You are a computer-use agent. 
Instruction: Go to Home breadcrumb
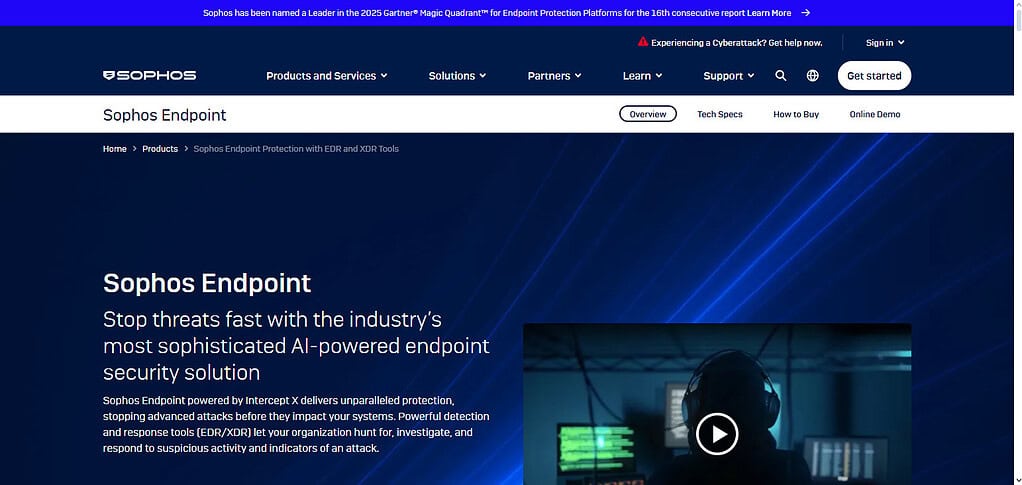[115, 149]
